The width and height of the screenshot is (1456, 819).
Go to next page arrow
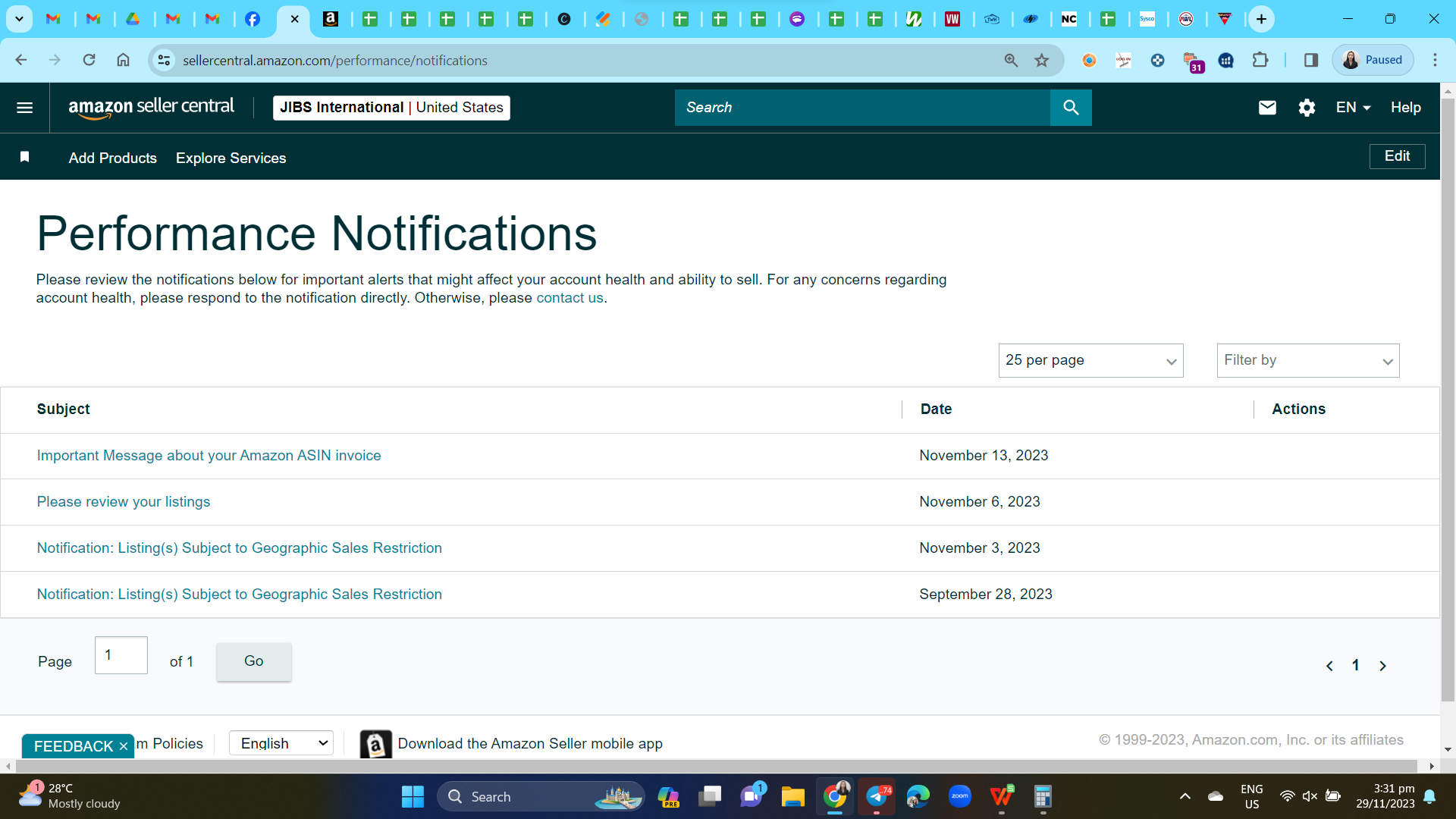[1382, 666]
